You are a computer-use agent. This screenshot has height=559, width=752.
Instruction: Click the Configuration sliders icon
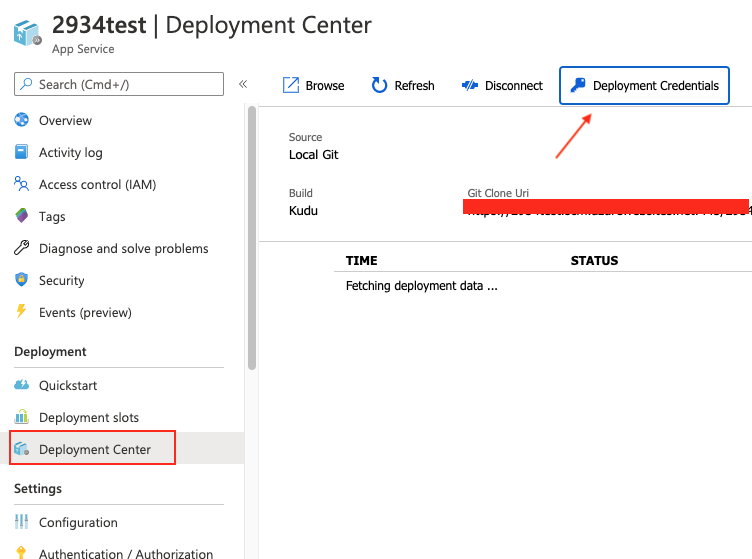(22, 522)
